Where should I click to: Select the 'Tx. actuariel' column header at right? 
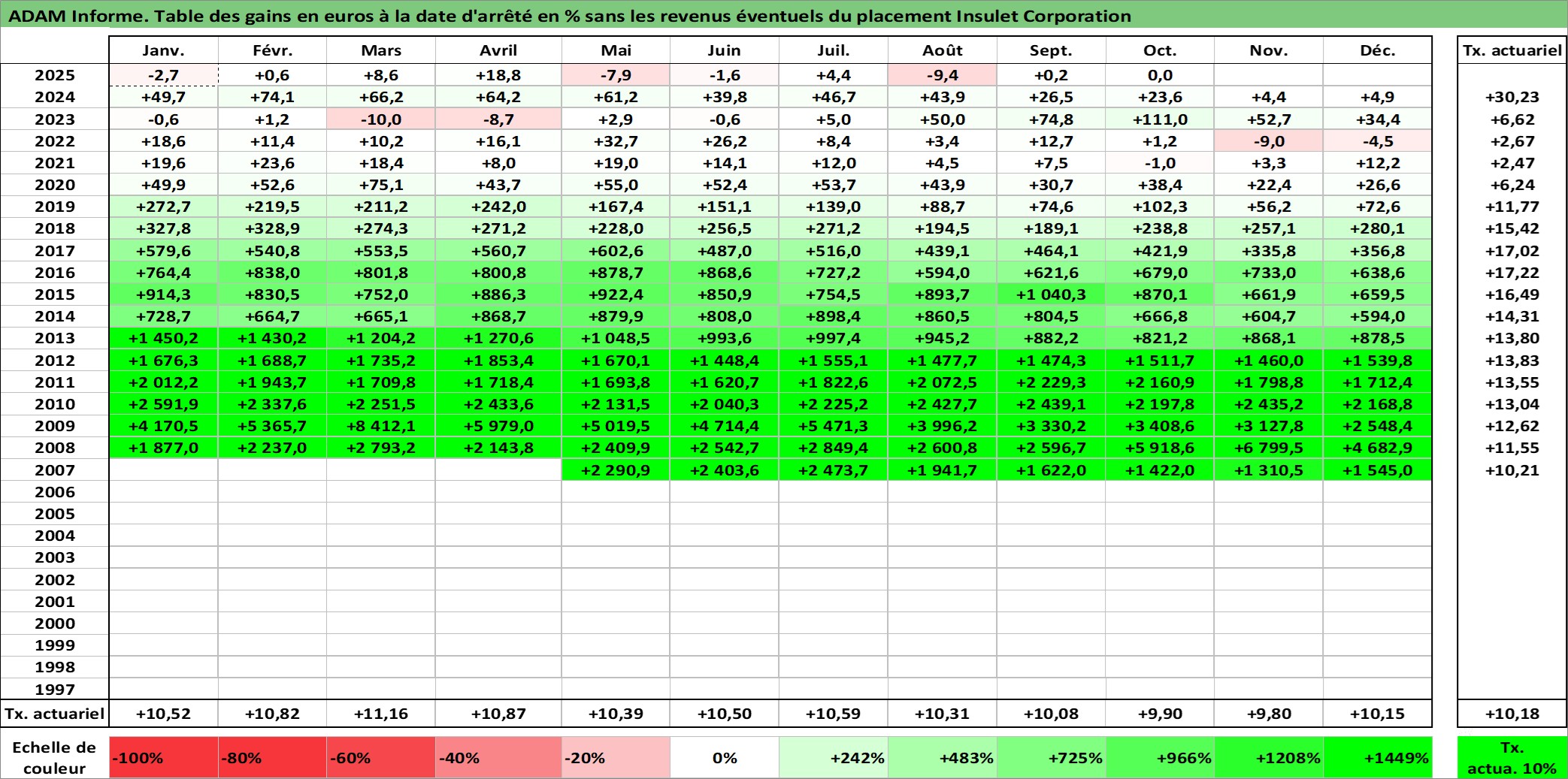[x=1512, y=50]
